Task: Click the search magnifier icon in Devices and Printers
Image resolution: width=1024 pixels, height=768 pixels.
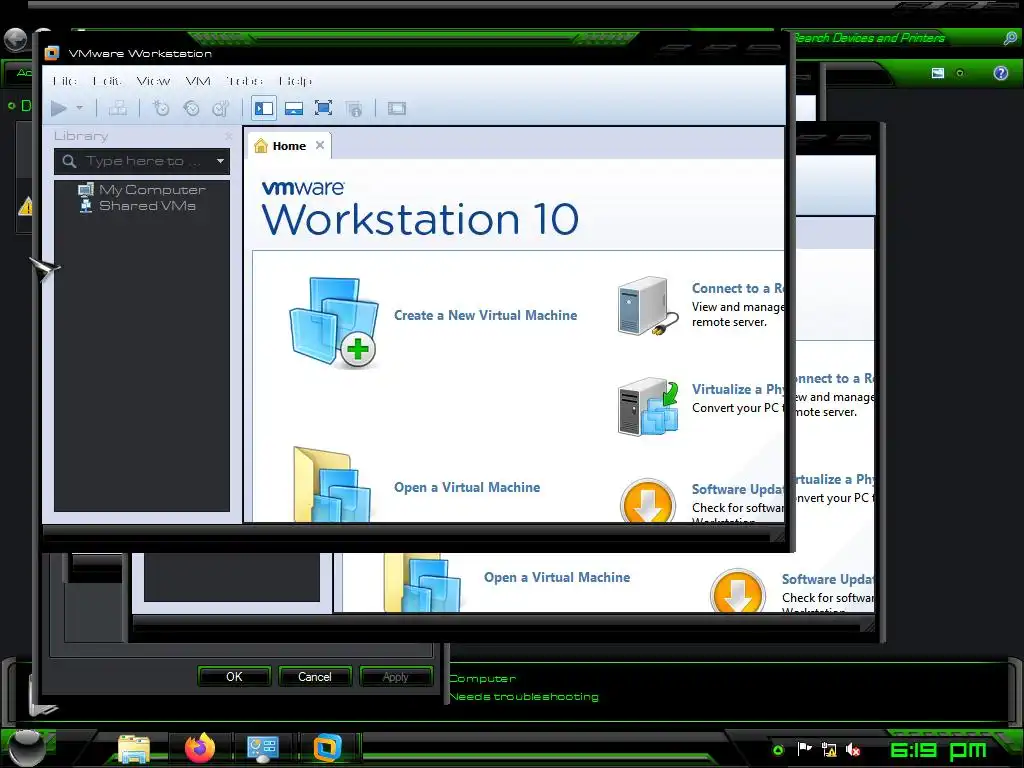Action: [1010, 38]
